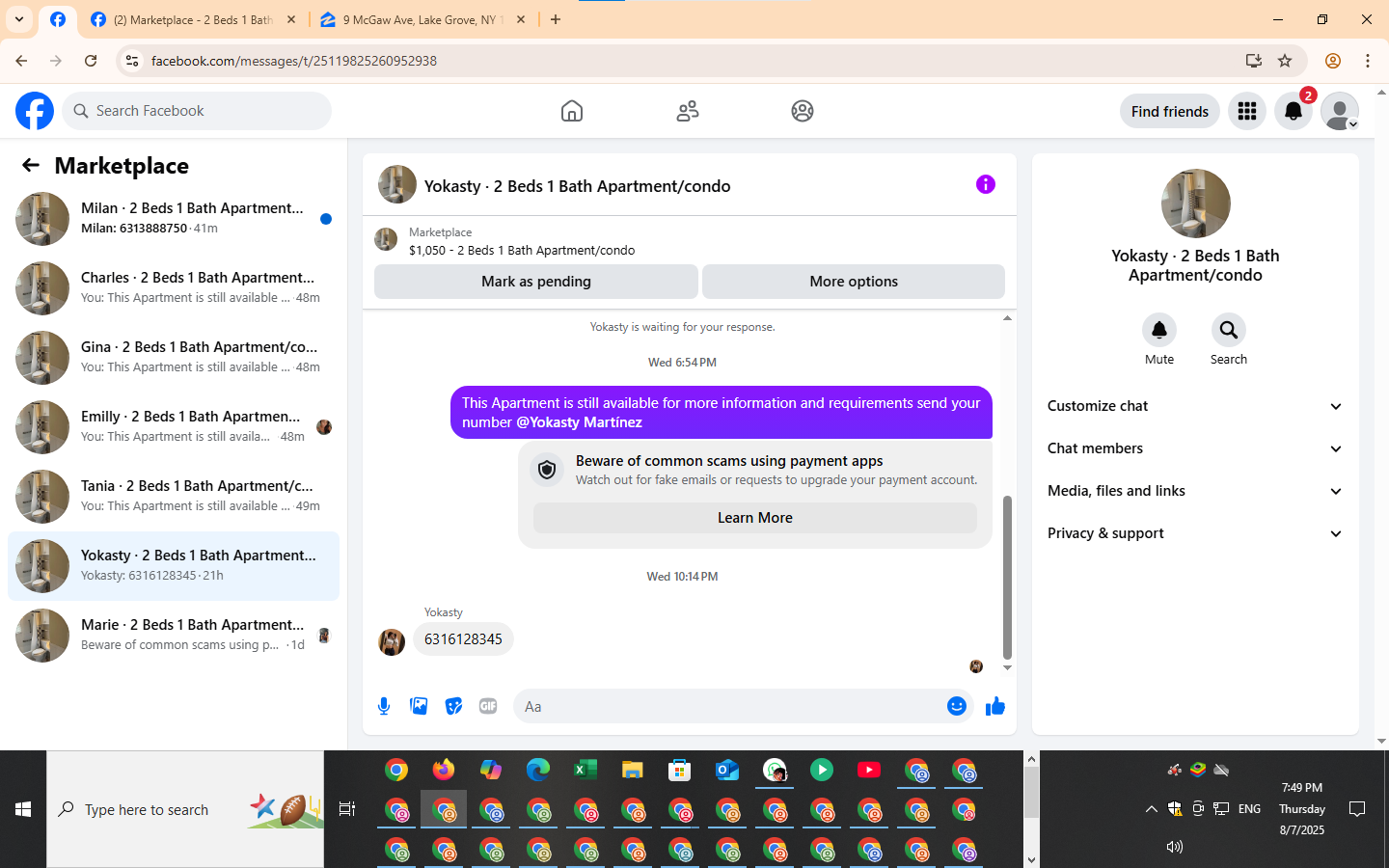Open Milan's conversation
1389x868 pixels.
coord(174,219)
